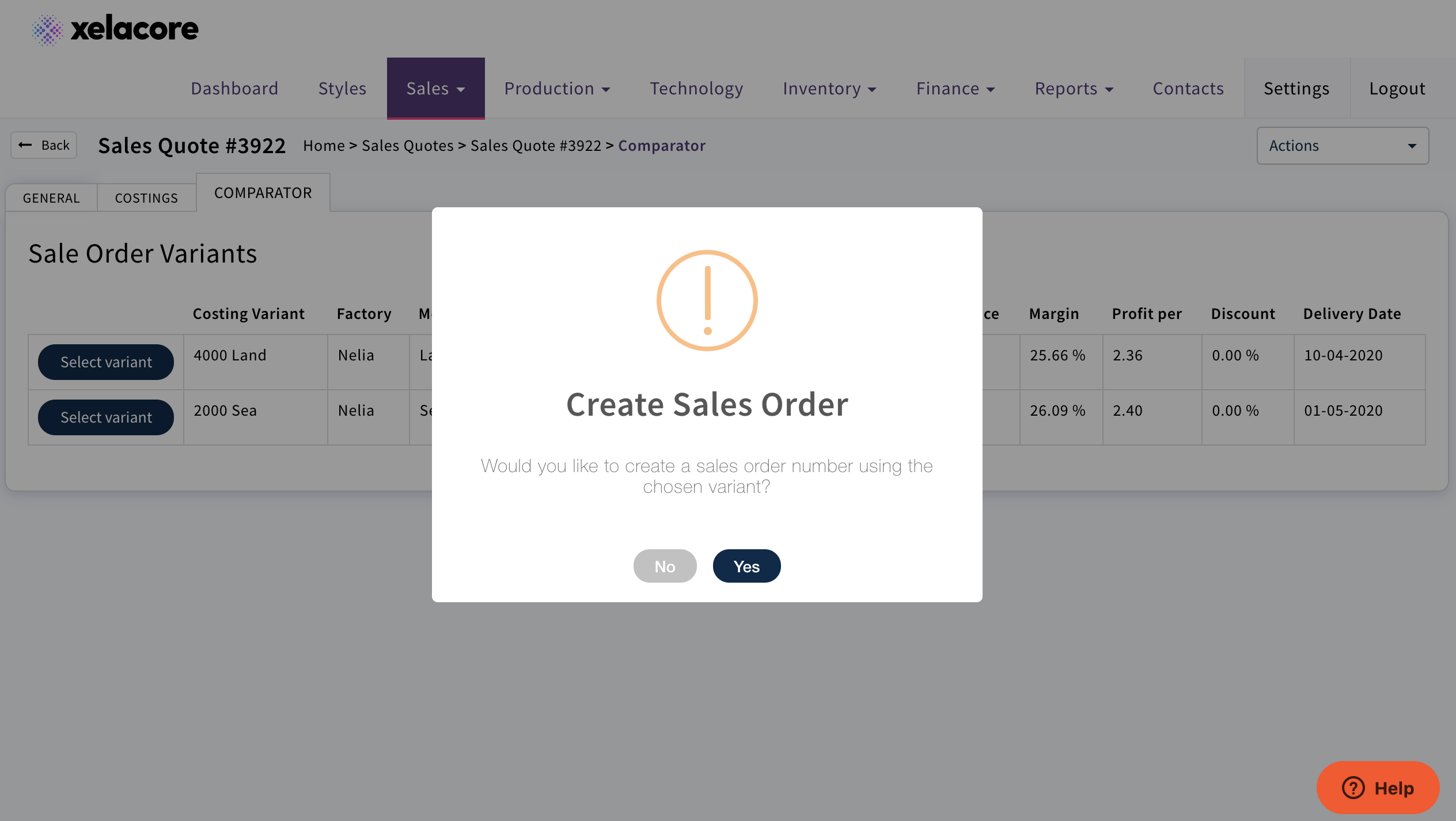
Task: Open the Dashboard menu item
Action: click(234, 89)
